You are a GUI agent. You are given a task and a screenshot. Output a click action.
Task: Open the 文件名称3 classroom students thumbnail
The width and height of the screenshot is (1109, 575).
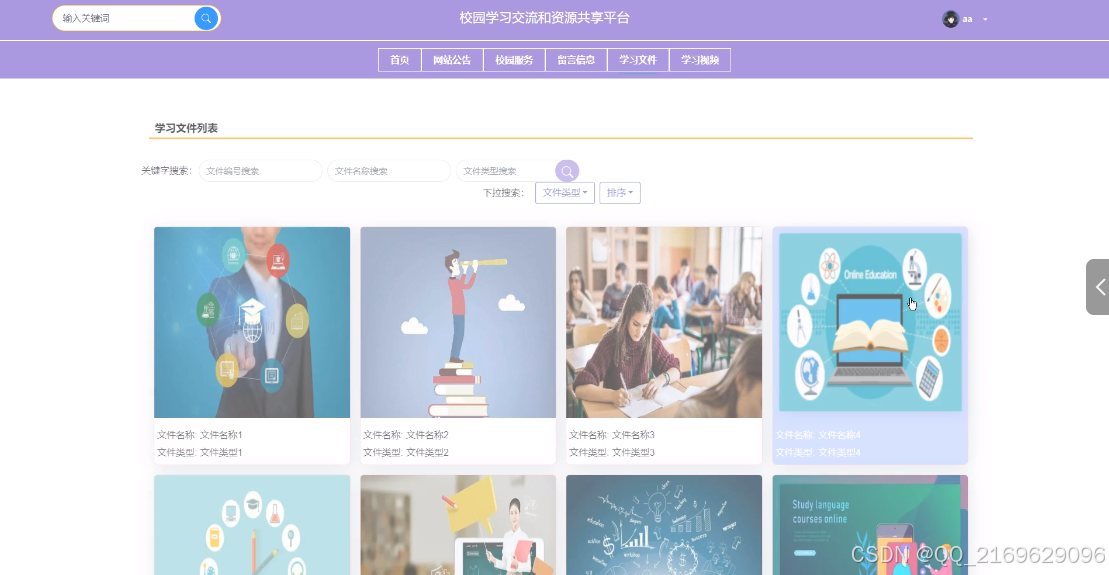(664, 323)
